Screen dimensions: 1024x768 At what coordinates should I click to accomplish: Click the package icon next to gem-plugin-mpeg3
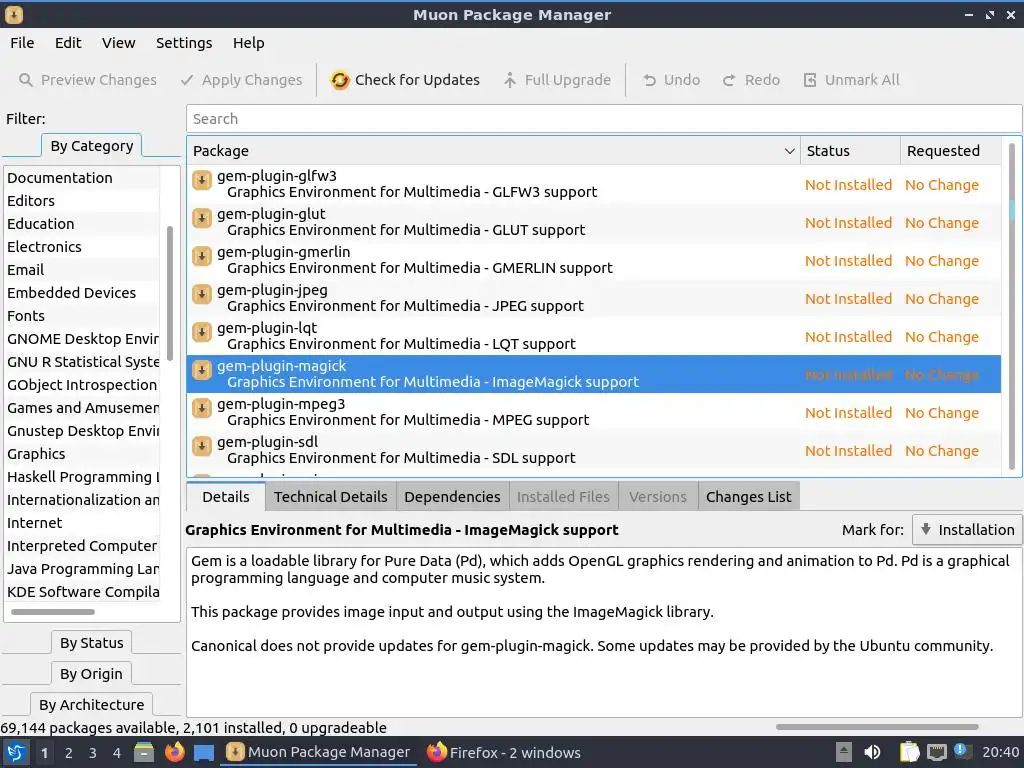point(202,408)
